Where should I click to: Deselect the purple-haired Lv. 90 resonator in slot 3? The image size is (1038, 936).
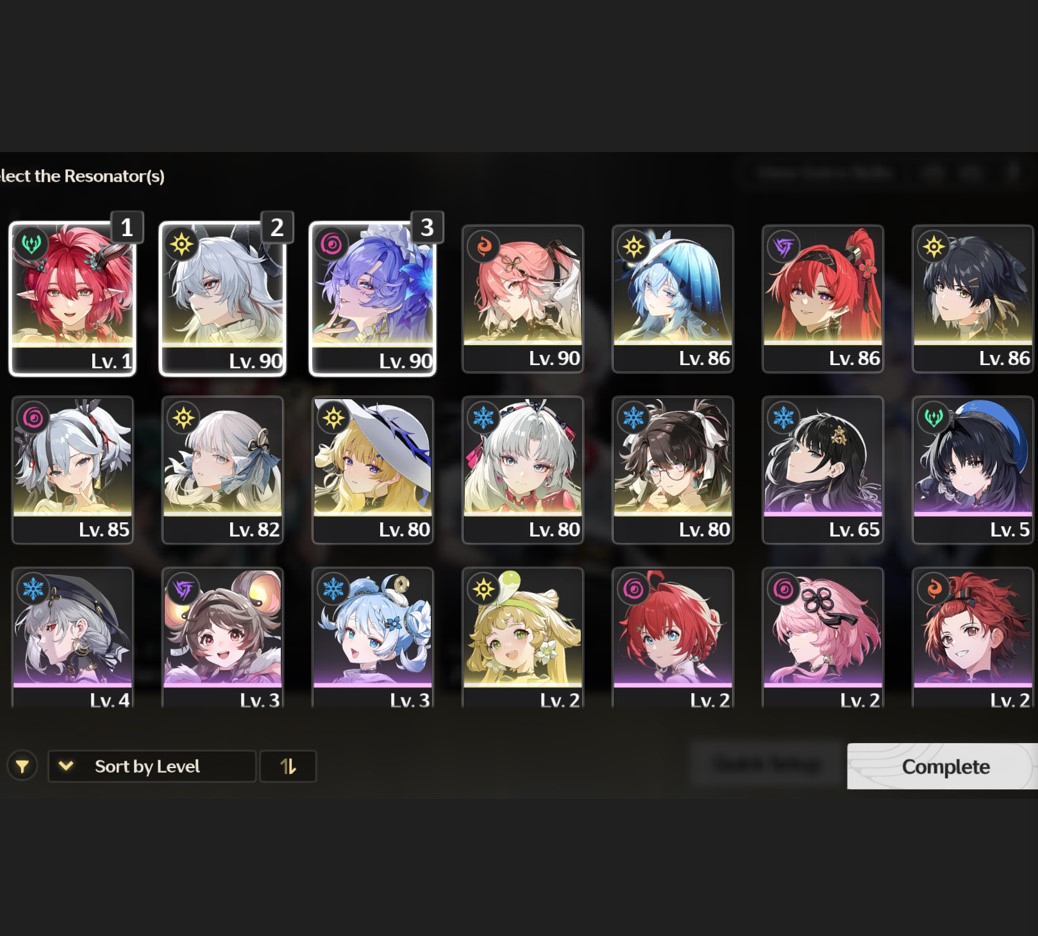(x=373, y=299)
